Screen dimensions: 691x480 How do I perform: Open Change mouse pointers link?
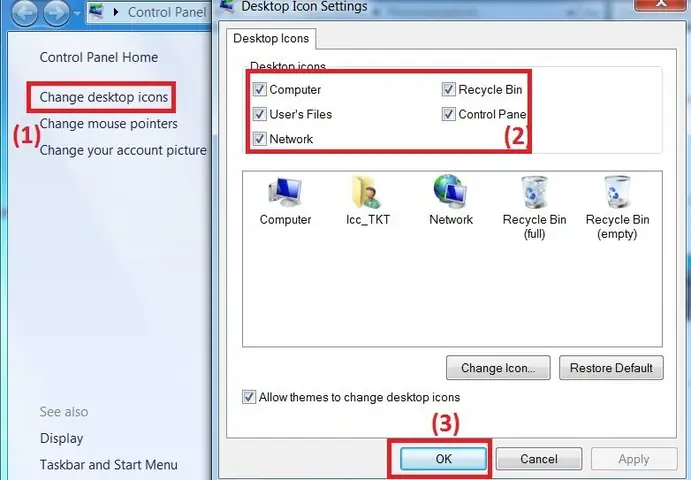tap(108, 123)
